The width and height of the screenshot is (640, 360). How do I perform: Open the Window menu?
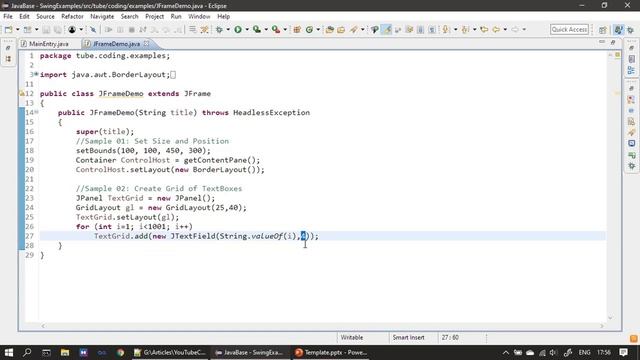tap(199, 16)
